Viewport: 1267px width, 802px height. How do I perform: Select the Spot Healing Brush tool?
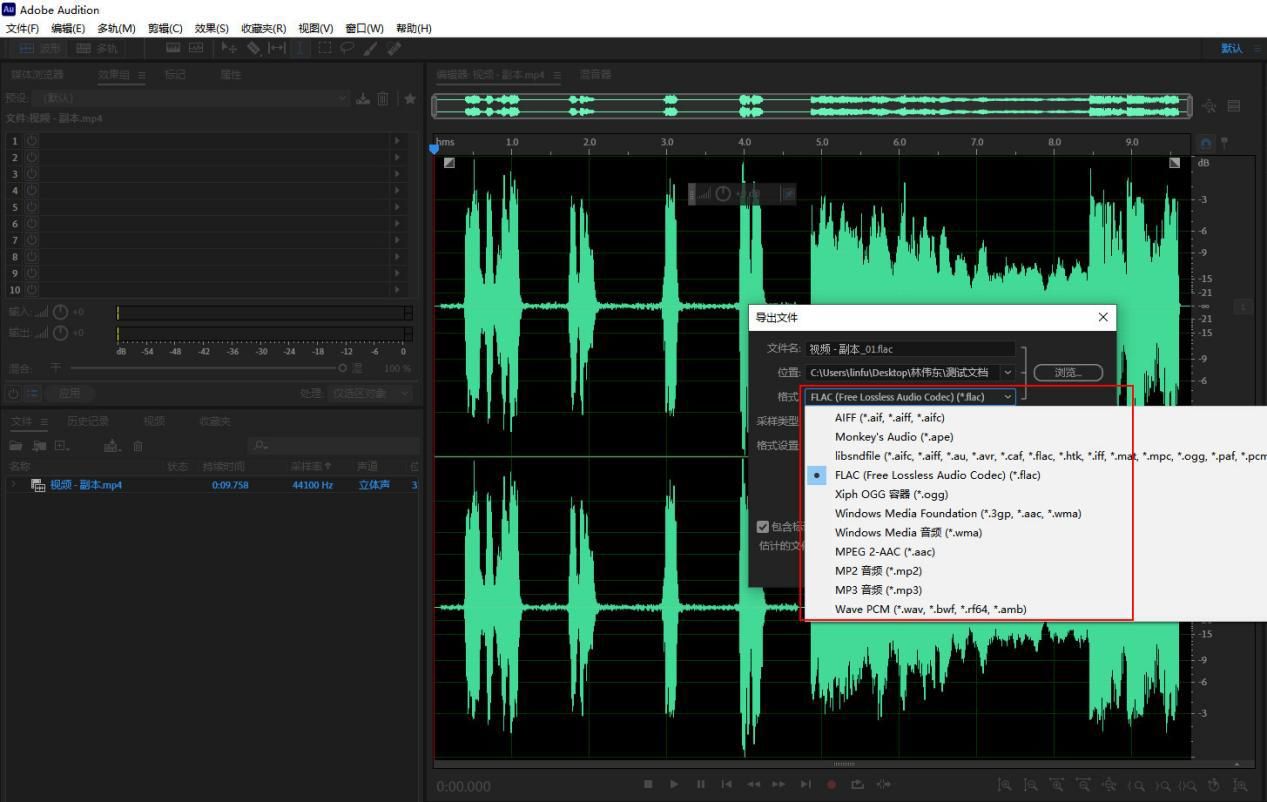coord(396,48)
